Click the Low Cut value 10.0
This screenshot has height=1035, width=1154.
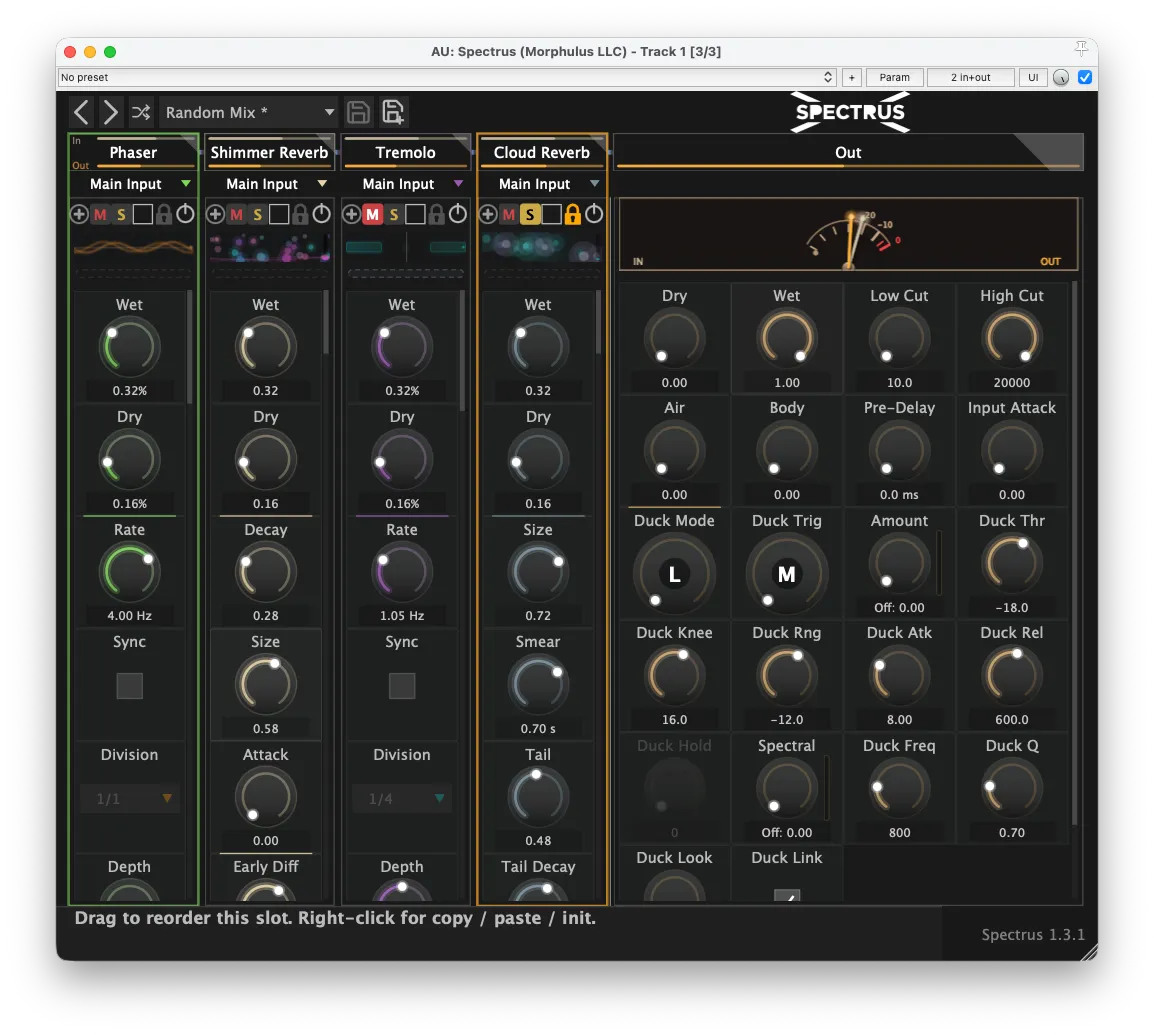[899, 383]
